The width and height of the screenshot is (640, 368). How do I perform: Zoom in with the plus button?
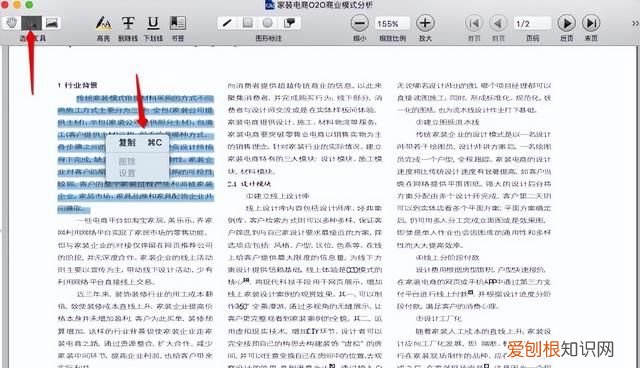425,23
